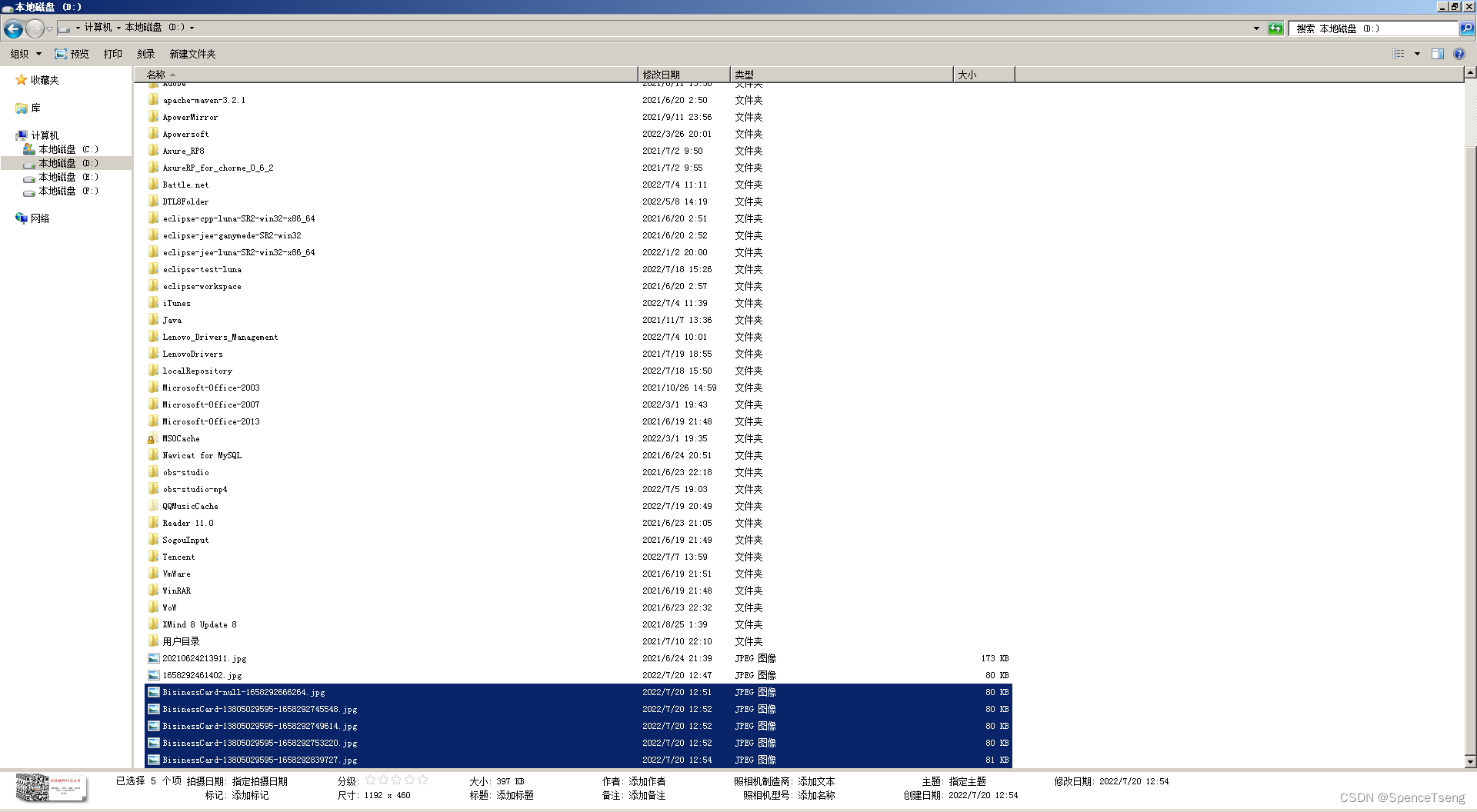Viewport: 1477px width, 812px height.
Task: Click 指定拍摄日期 to set date taken
Action: pos(260,781)
